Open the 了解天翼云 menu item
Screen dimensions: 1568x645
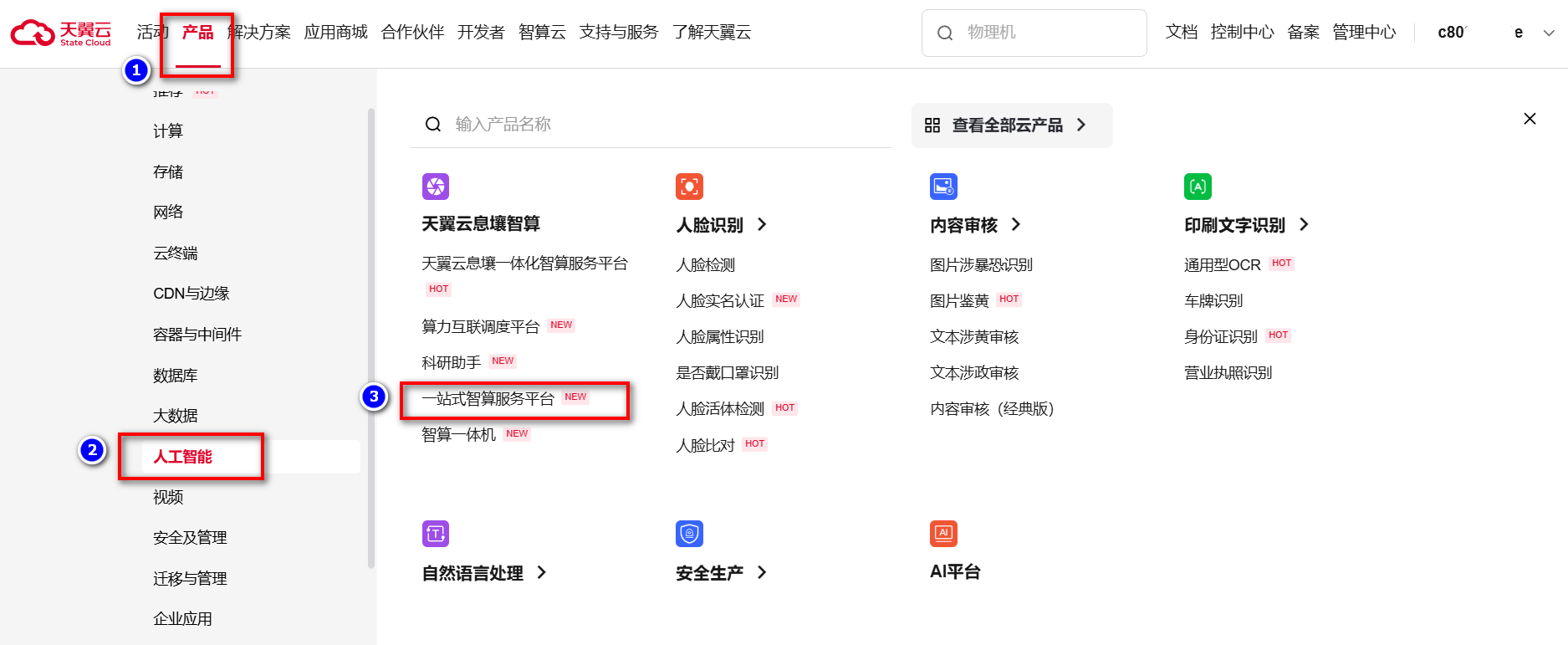712,33
